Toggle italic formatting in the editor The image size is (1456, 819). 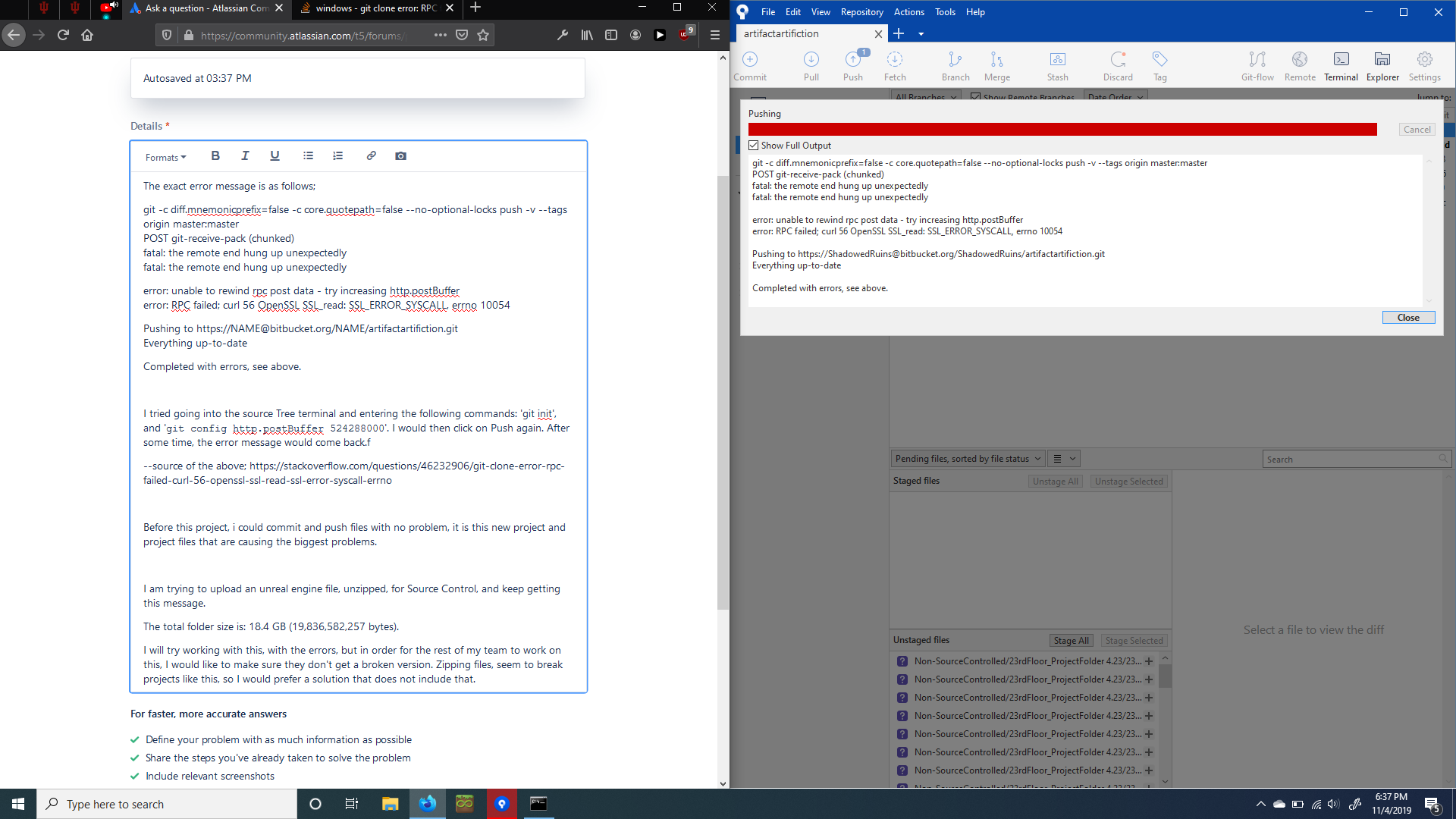[x=245, y=155]
